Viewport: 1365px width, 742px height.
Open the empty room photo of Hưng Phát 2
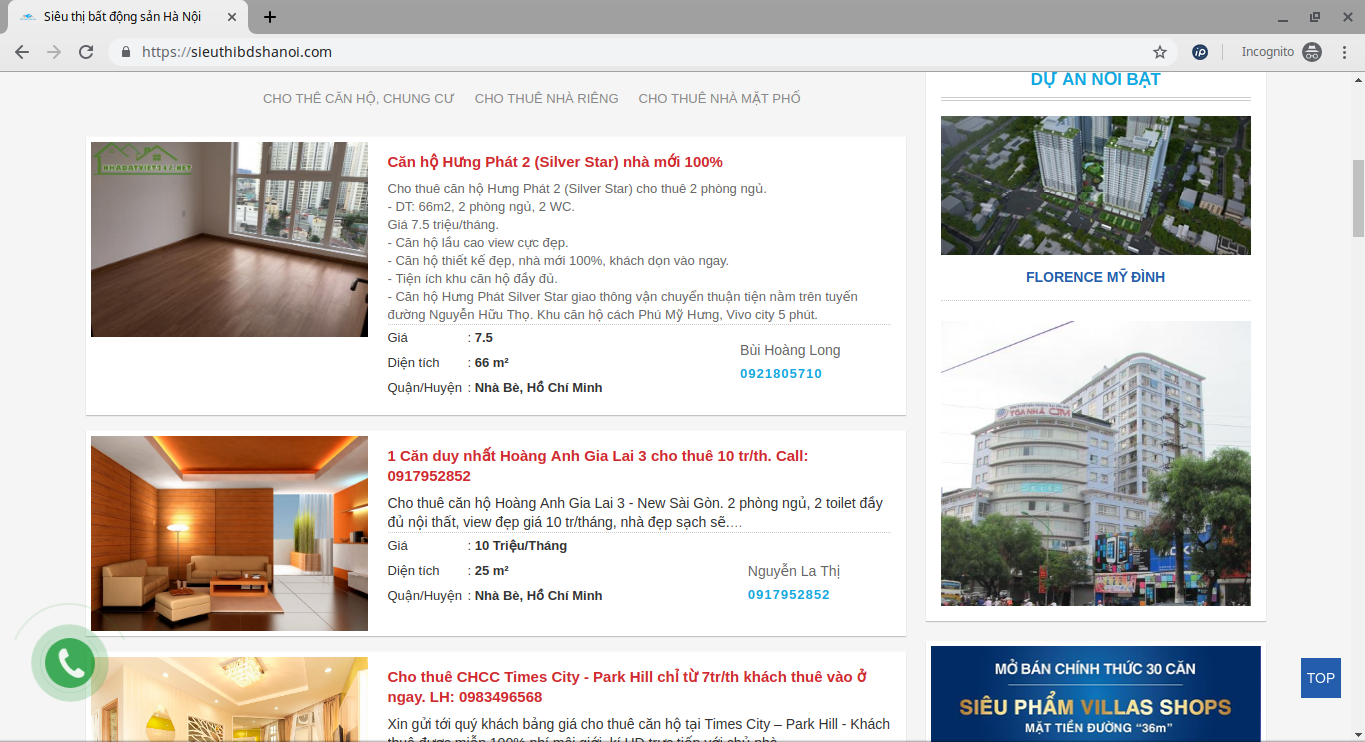click(x=229, y=240)
